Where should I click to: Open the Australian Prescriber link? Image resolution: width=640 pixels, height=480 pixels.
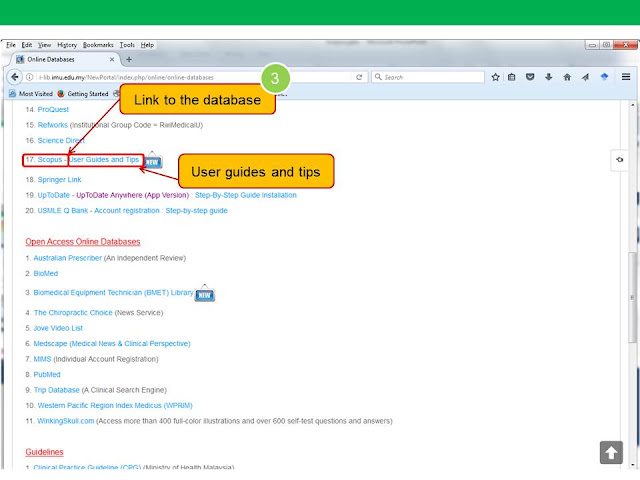tap(67, 258)
